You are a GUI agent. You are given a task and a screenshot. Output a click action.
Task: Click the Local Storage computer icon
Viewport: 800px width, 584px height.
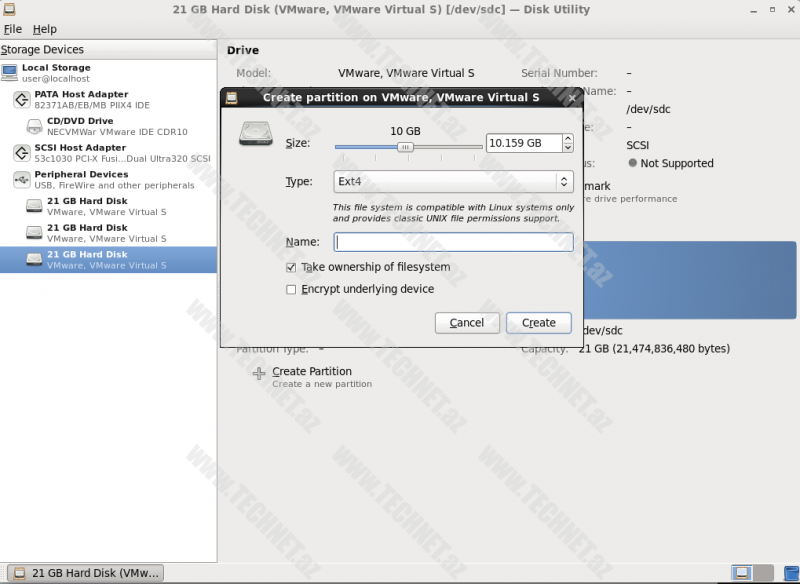10,73
